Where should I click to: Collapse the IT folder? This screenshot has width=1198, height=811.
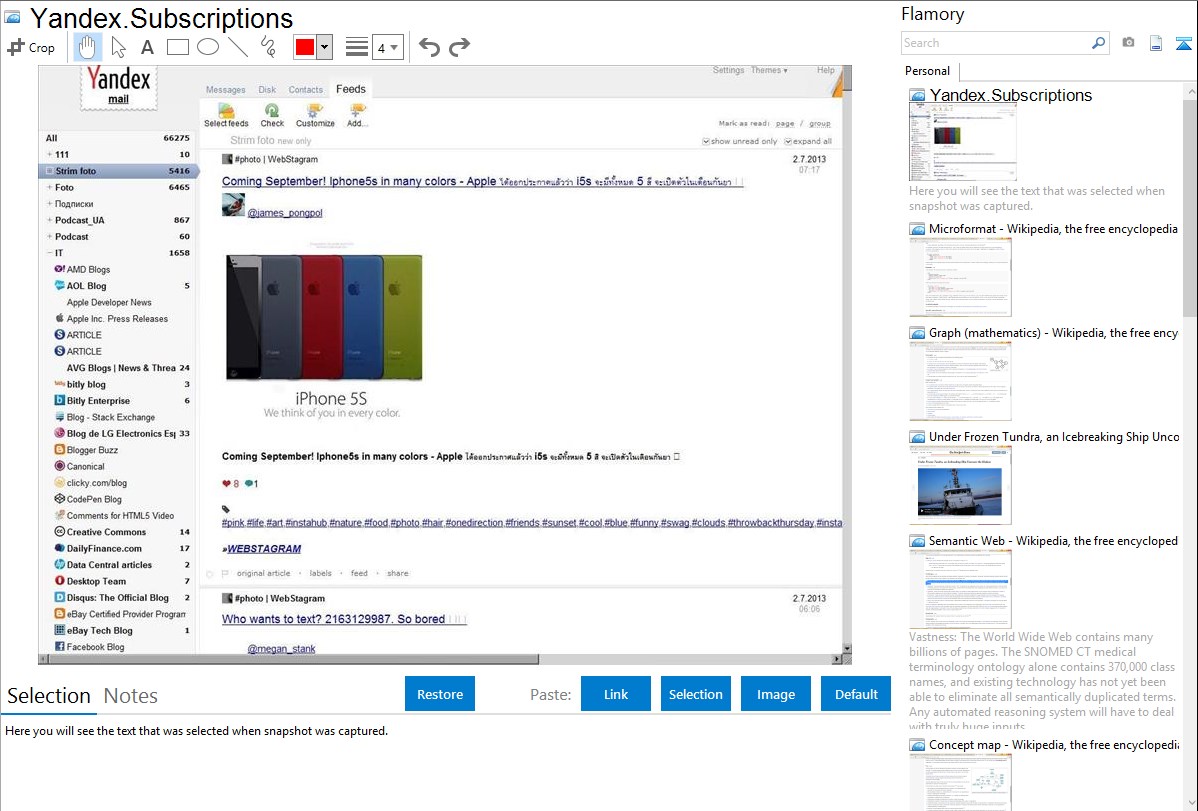pyautogui.click(x=50, y=253)
